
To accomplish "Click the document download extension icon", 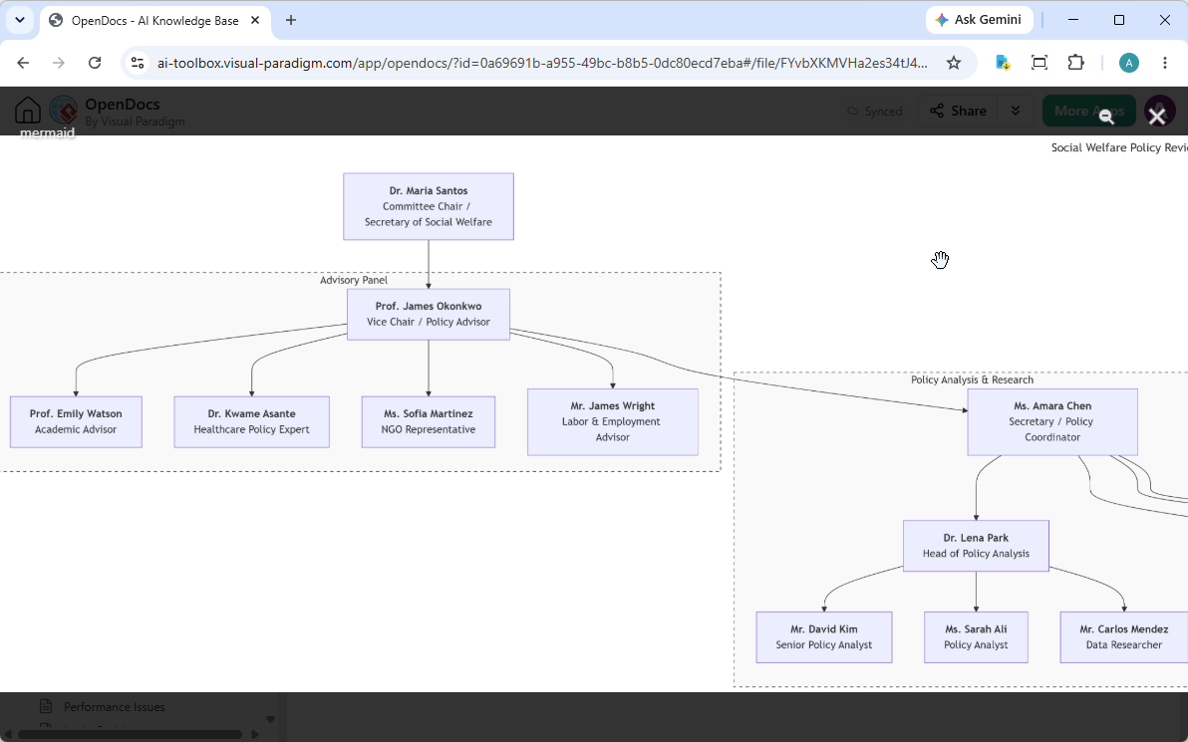I will [x=1002, y=63].
